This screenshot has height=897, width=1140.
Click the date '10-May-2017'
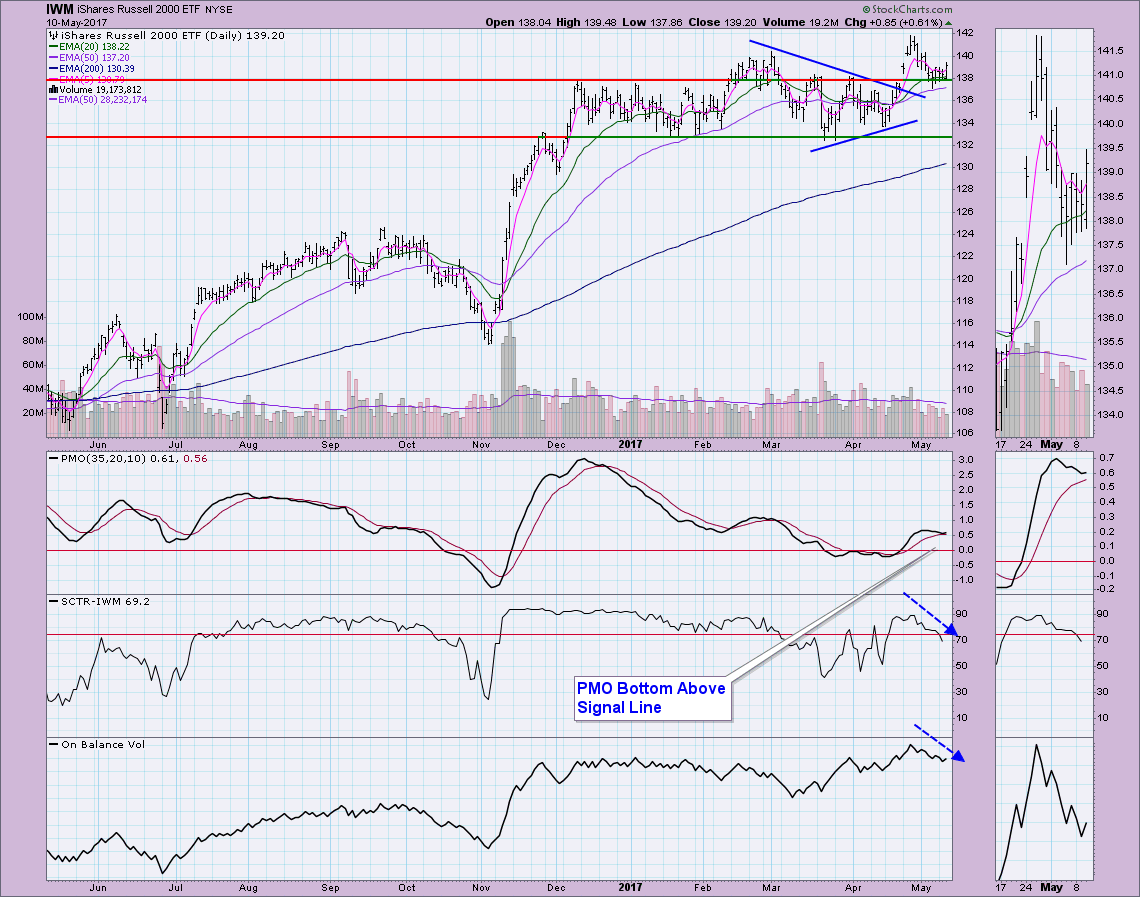(x=76, y=23)
